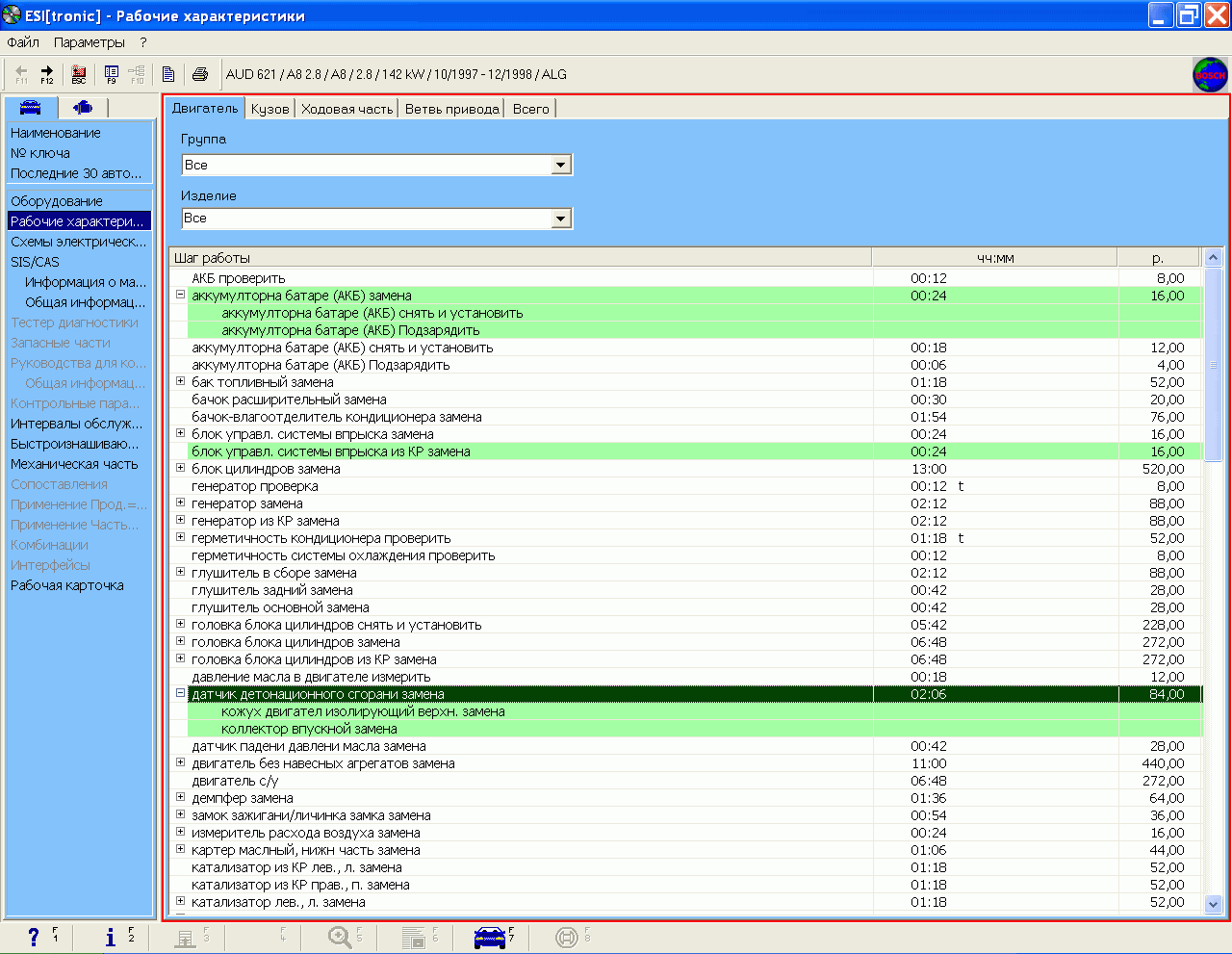Click the чч:мм column header

pyautogui.click(x=995, y=258)
